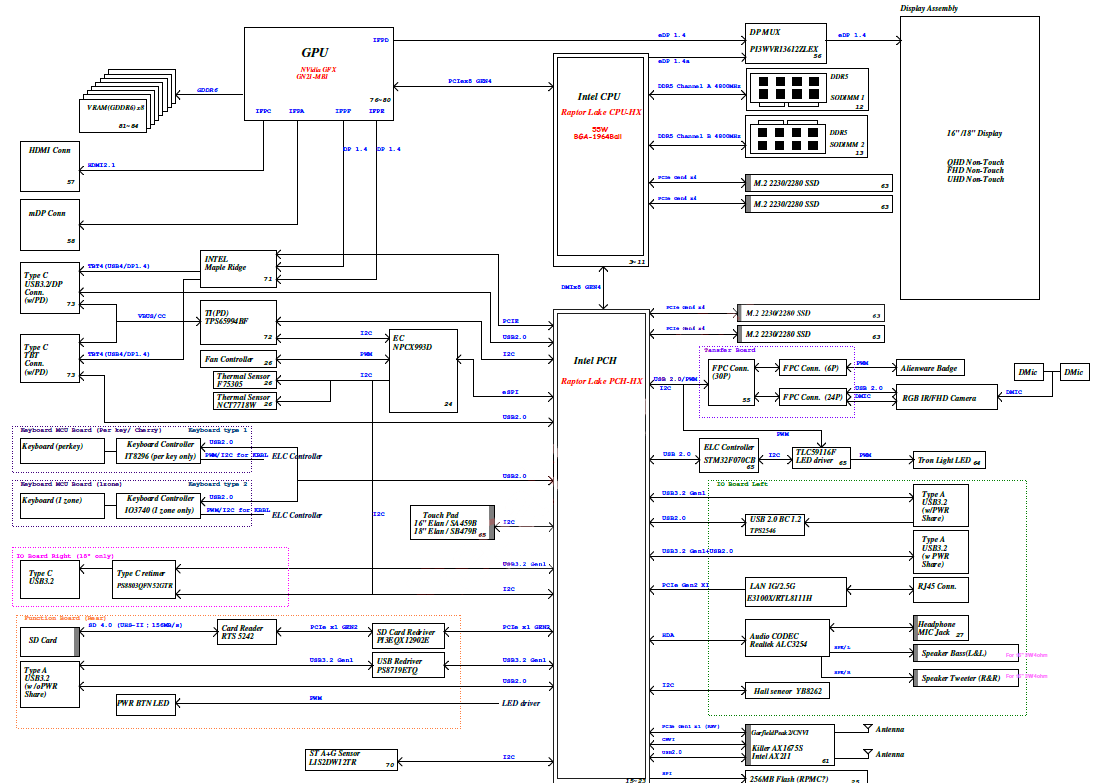
Task: Select the INTEL Maple Ridge block
Action: click(238, 267)
